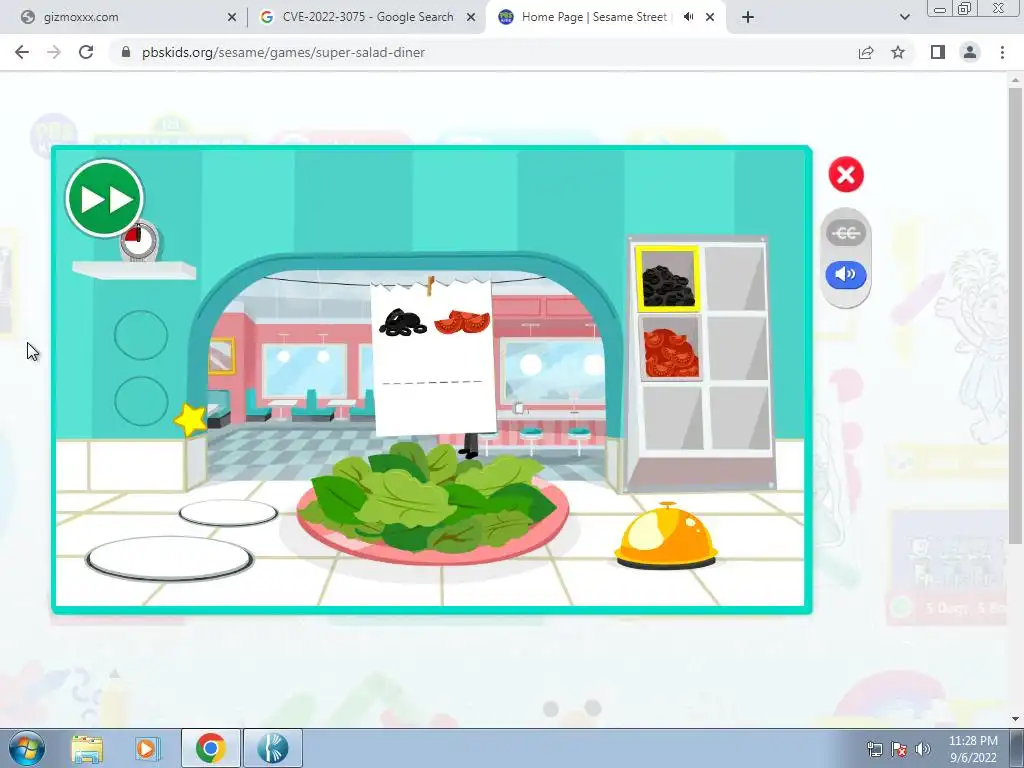Mute tab audio icon on Sesame tab
The width and height of the screenshot is (1024, 768).
pyautogui.click(x=688, y=17)
